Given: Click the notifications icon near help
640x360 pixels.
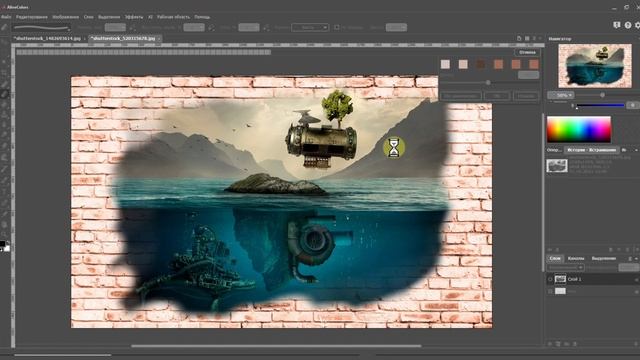Looking at the screenshot, I should tap(617, 25).
